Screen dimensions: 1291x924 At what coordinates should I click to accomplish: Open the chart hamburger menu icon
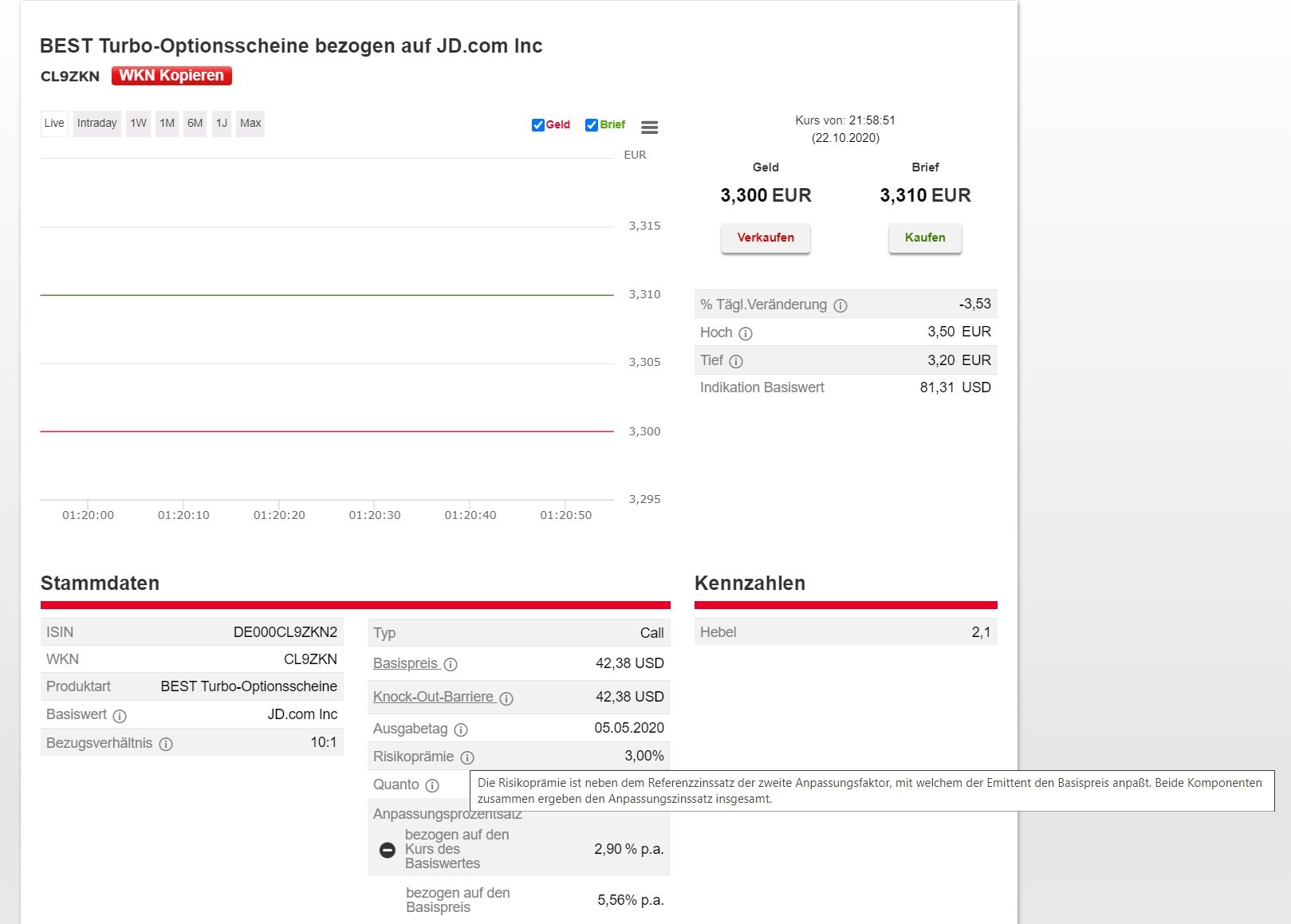tap(649, 127)
